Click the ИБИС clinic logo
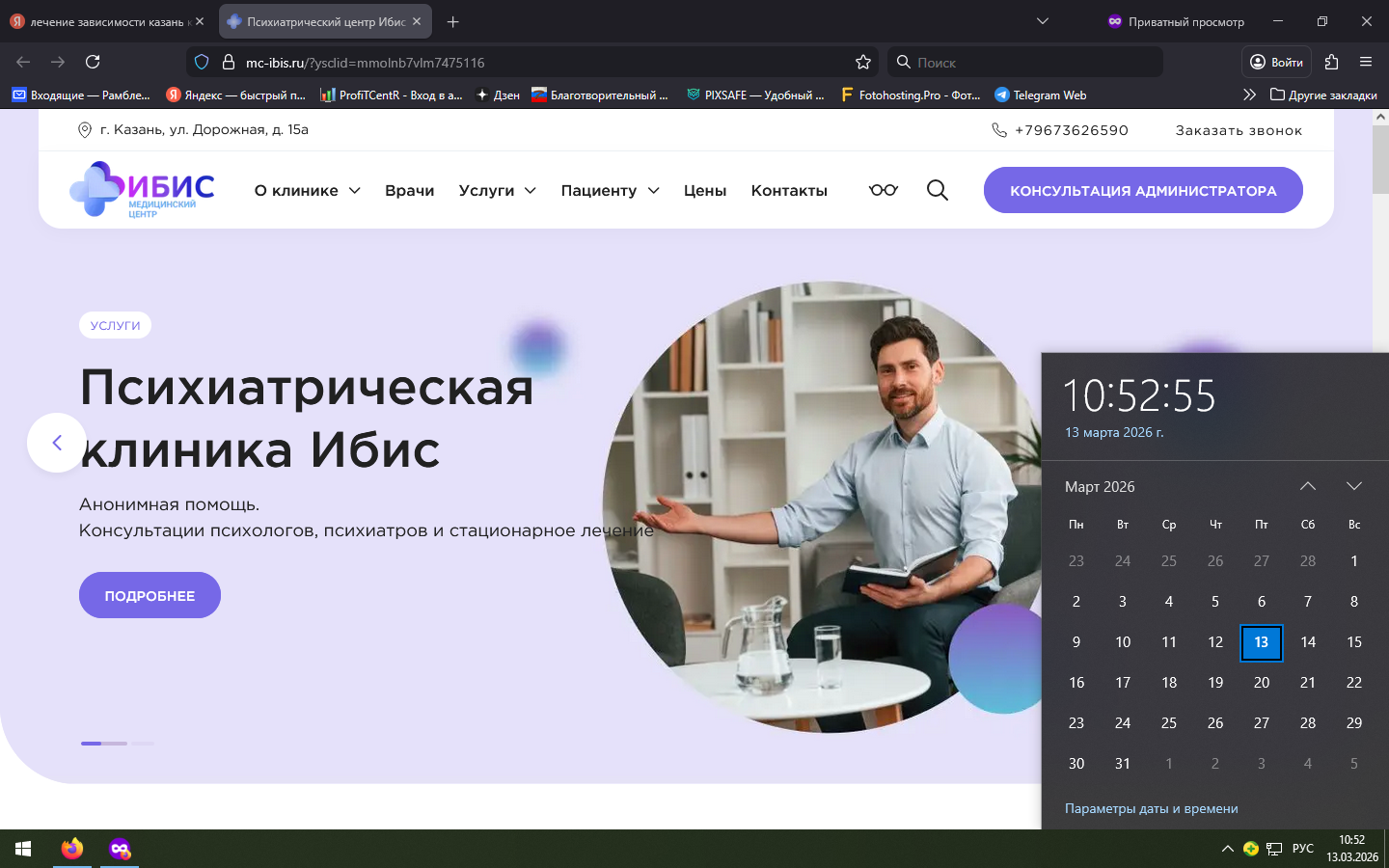The height and width of the screenshot is (868, 1389). (143, 190)
